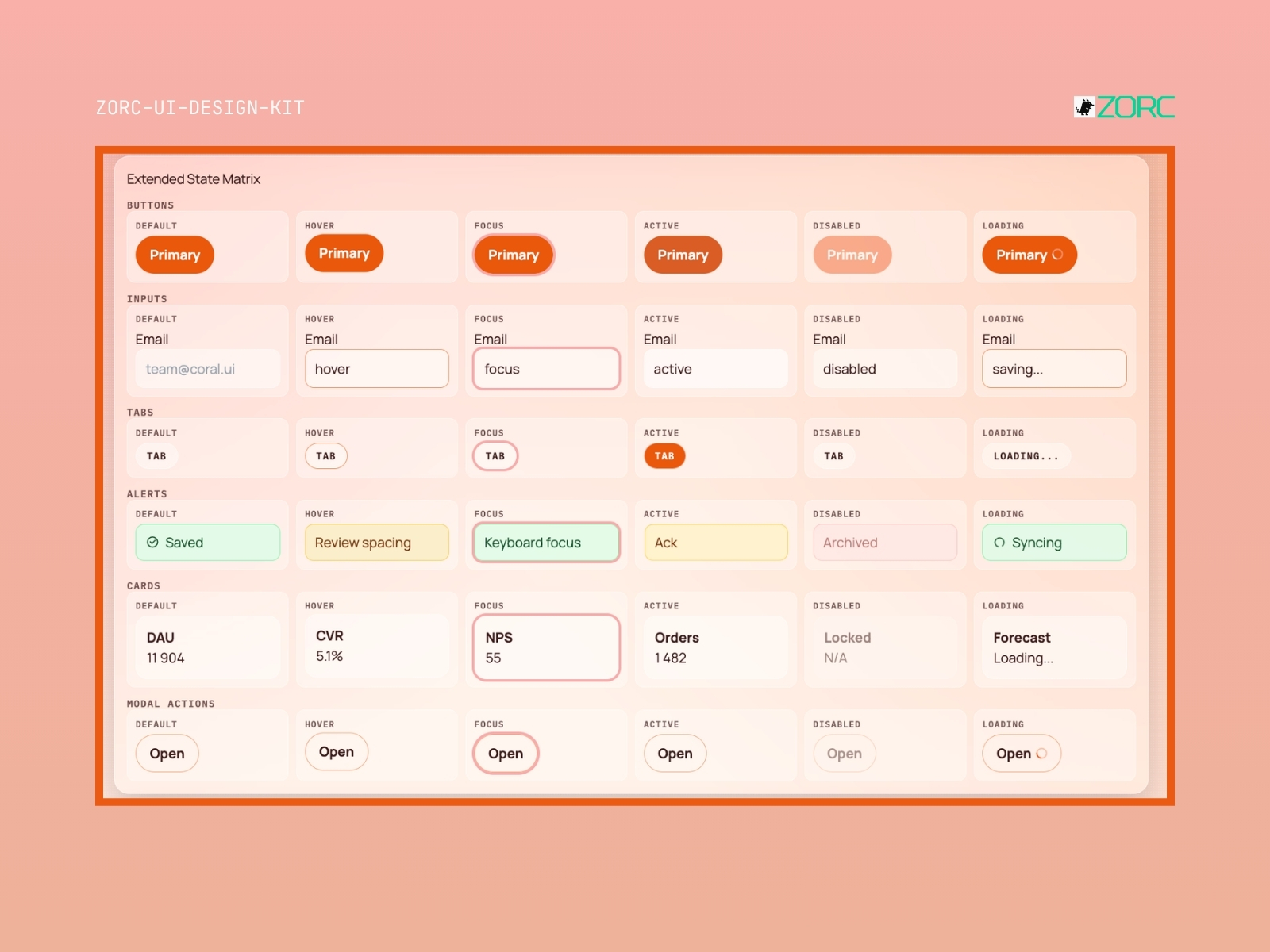
Task: Click the Email input containing 'active'
Action: (716, 369)
